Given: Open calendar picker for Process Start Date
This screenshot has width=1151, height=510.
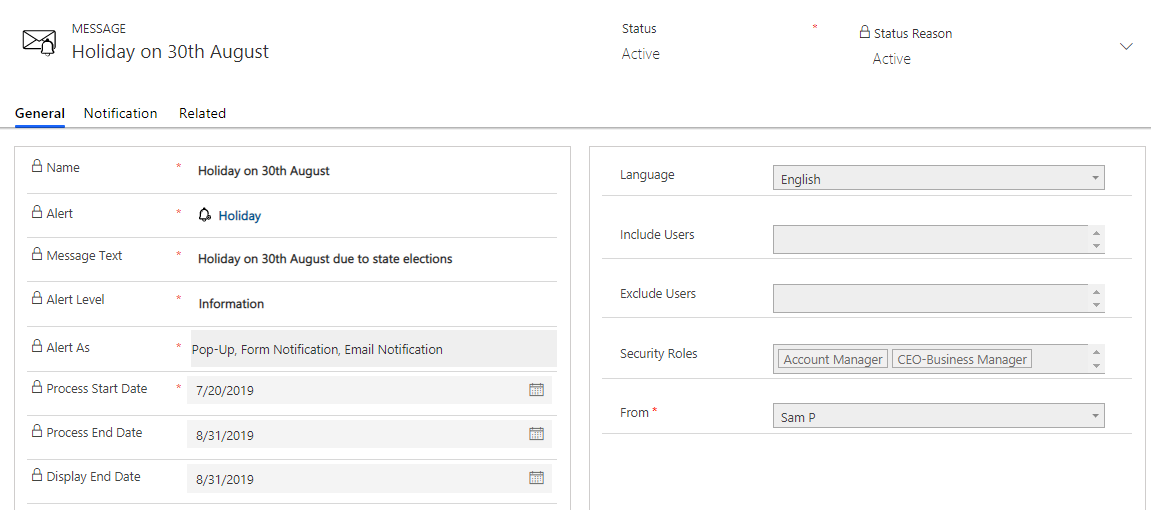Looking at the screenshot, I should click(536, 390).
